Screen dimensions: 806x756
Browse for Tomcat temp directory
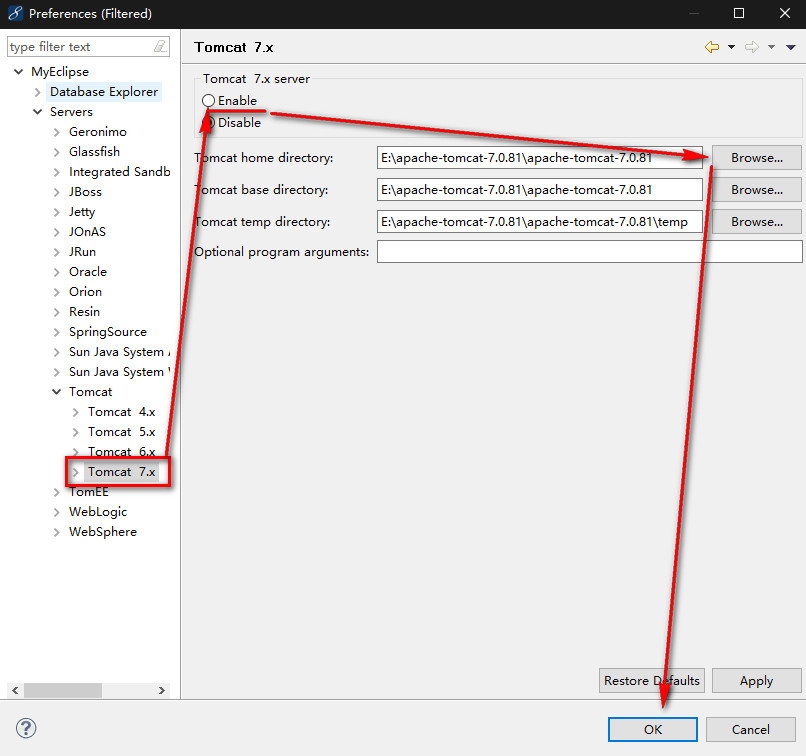coord(757,222)
